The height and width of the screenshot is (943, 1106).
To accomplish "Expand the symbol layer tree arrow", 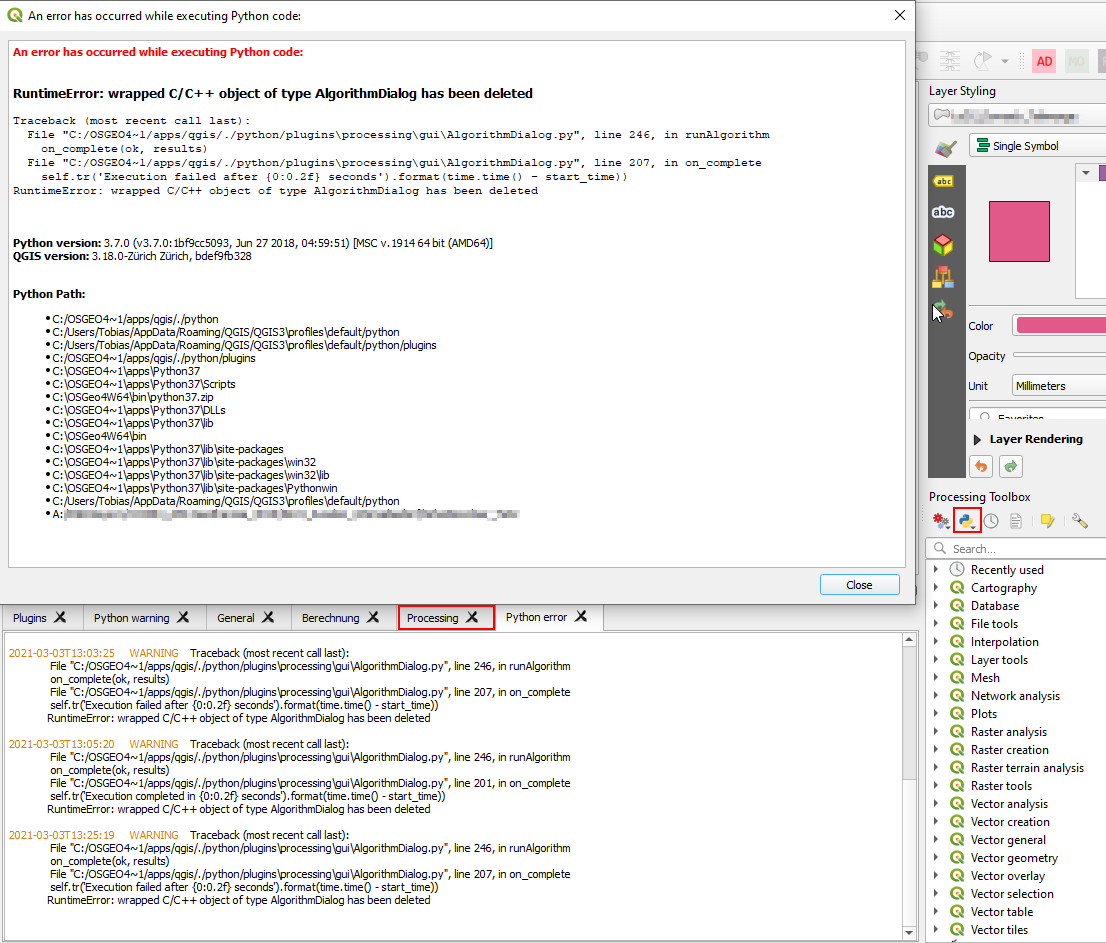I will click(x=1086, y=173).
